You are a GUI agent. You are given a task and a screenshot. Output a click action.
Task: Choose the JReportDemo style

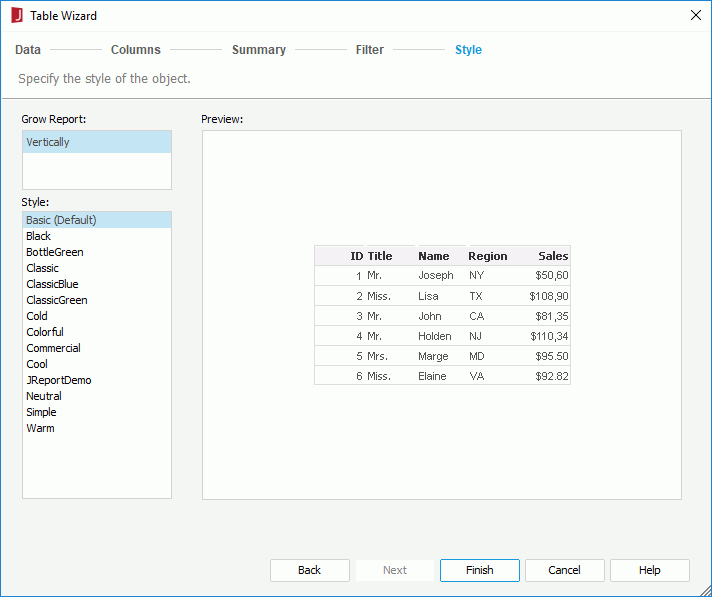[x=97, y=380]
